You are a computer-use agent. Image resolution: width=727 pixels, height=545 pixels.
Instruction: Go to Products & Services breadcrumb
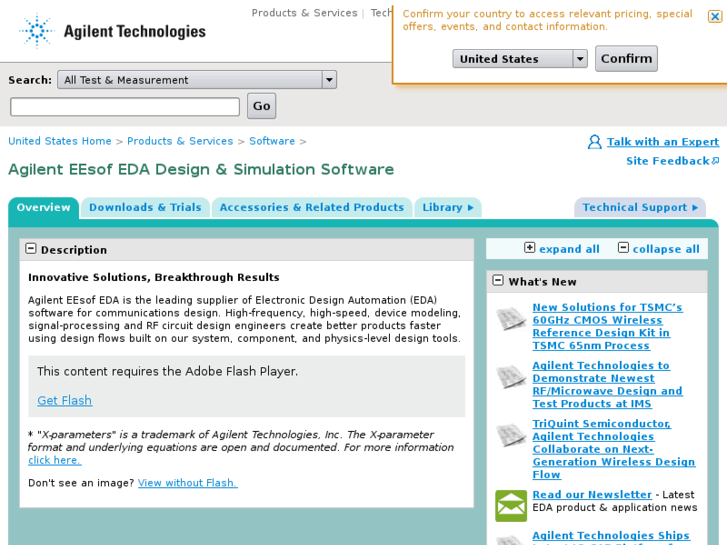click(180, 141)
